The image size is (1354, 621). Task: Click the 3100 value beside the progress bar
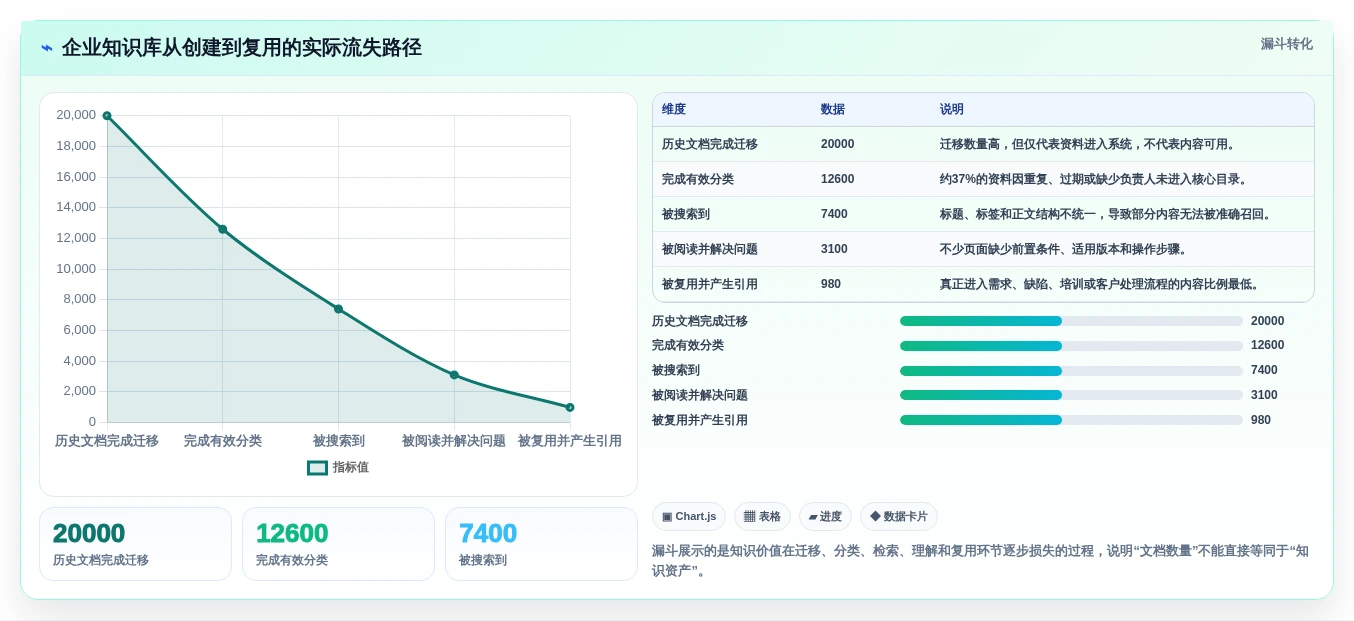(x=1264, y=395)
